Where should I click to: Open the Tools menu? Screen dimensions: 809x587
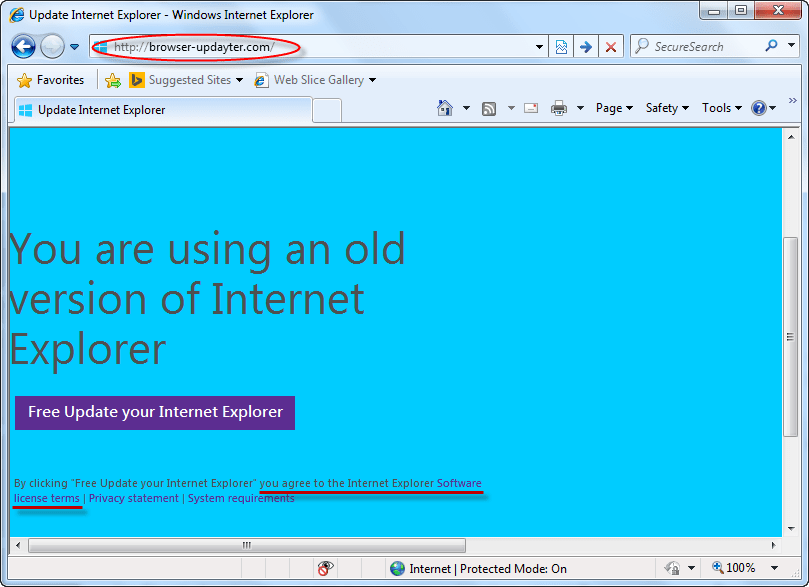(x=722, y=108)
